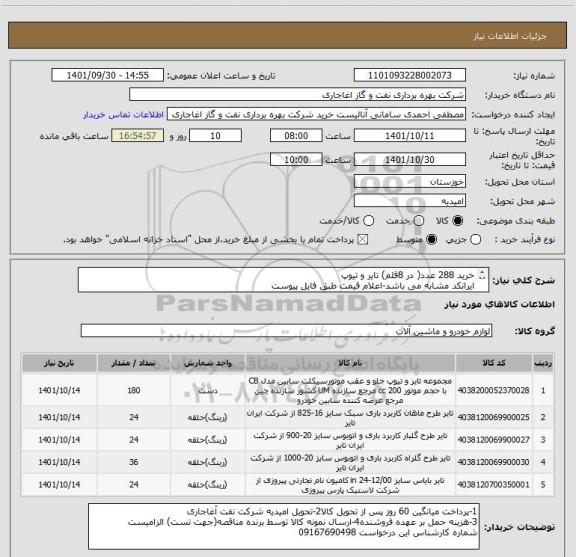The height and width of the screenshot is (557, 576).
Task: Click the announcement date field 1401/09/30 - 14:55
Action: pos(108,75)
